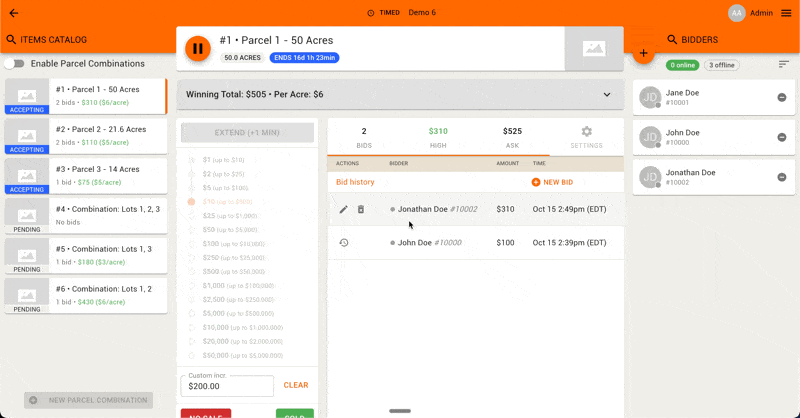The height and width of the screenshot is (418, 800).
Task: Click the back arrow in the header
Action: click(x=13, y=13)
